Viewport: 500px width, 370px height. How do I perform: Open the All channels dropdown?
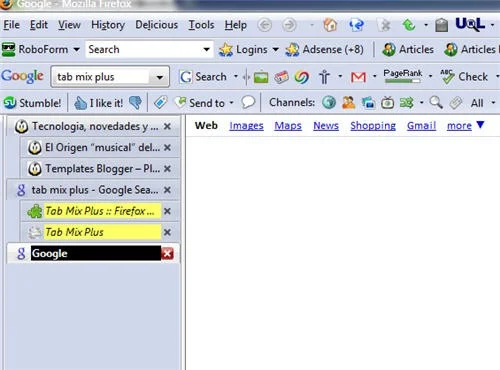tap(483, 103)
